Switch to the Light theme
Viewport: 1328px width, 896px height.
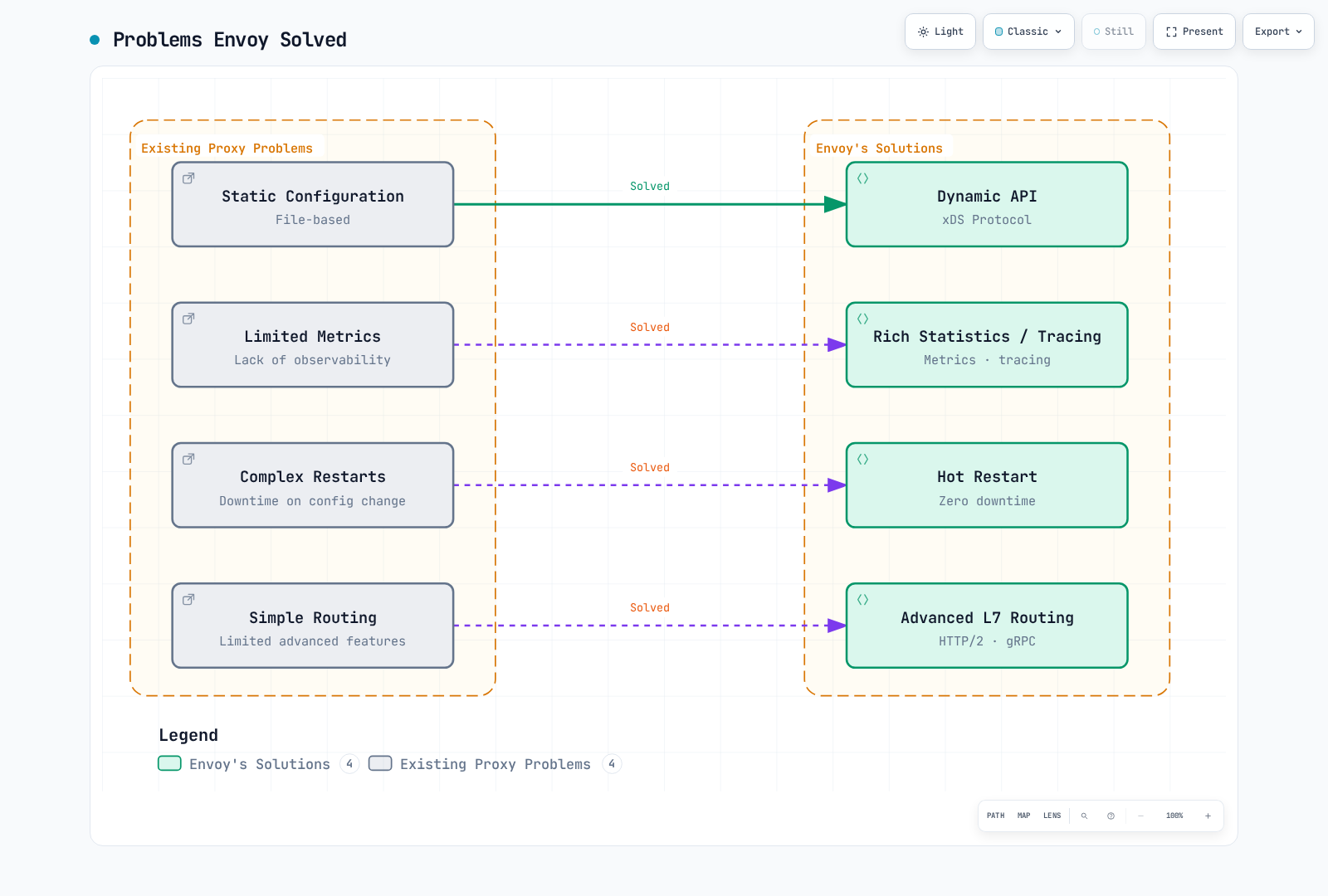[x=940, y=32]
